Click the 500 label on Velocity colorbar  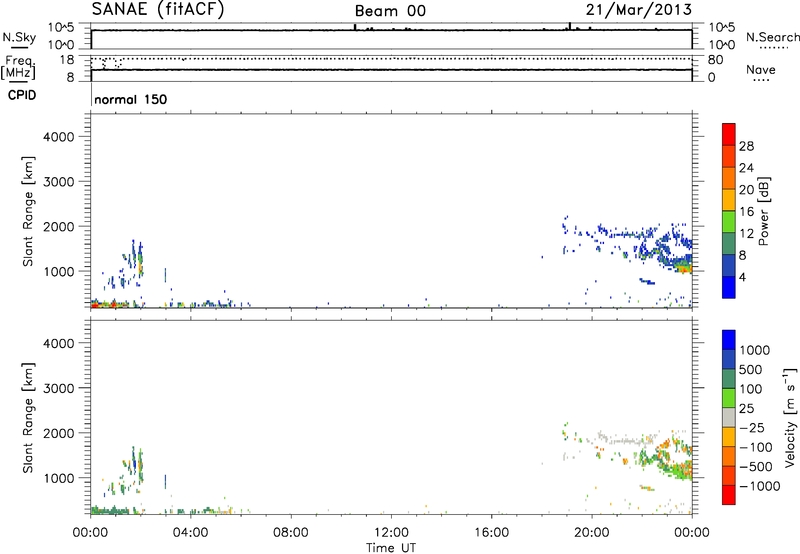tap(751, 370)
